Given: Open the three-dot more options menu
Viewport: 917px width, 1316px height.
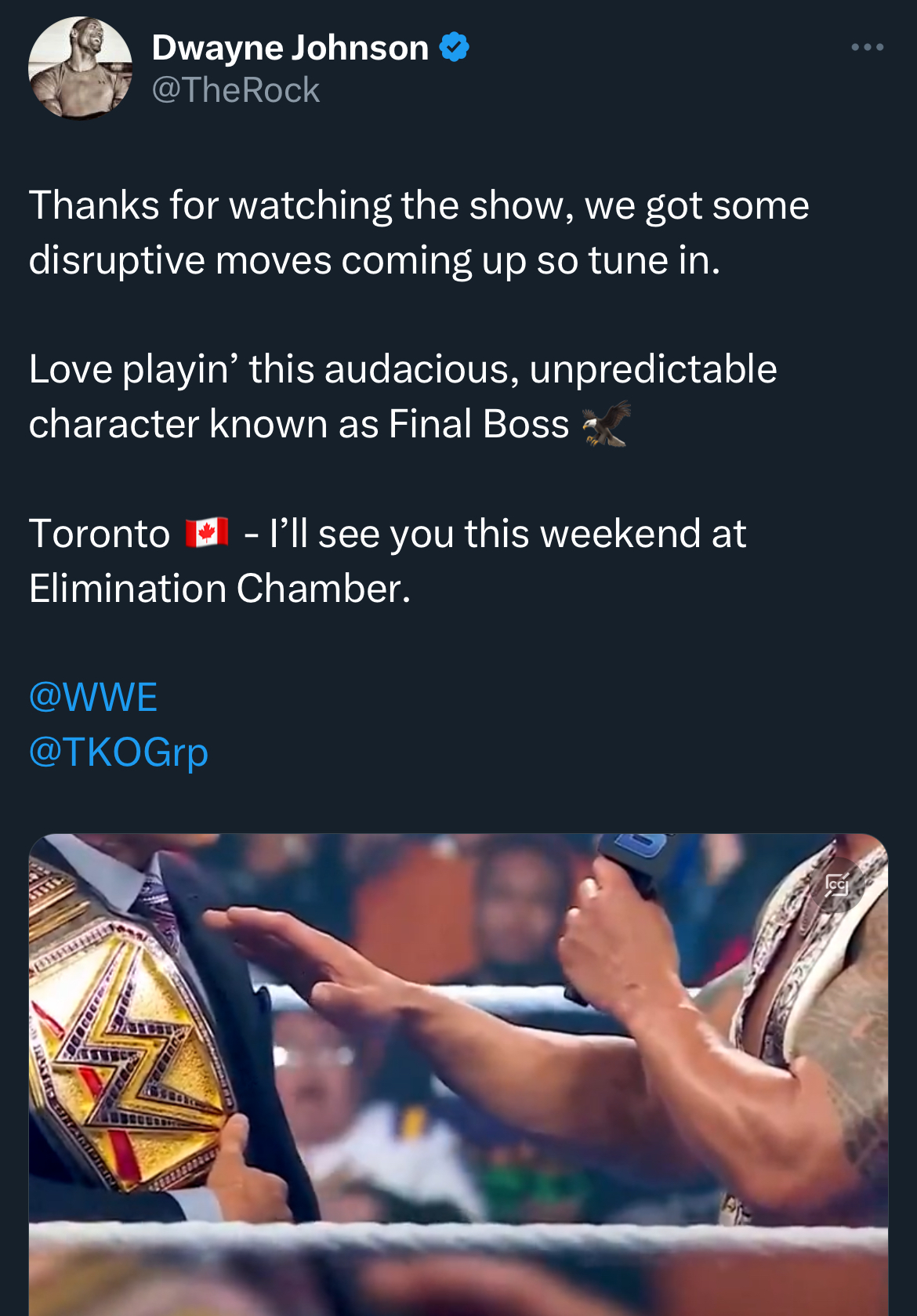Looking at the screenshot, I should pyautogui.click(x=867, y=48).
